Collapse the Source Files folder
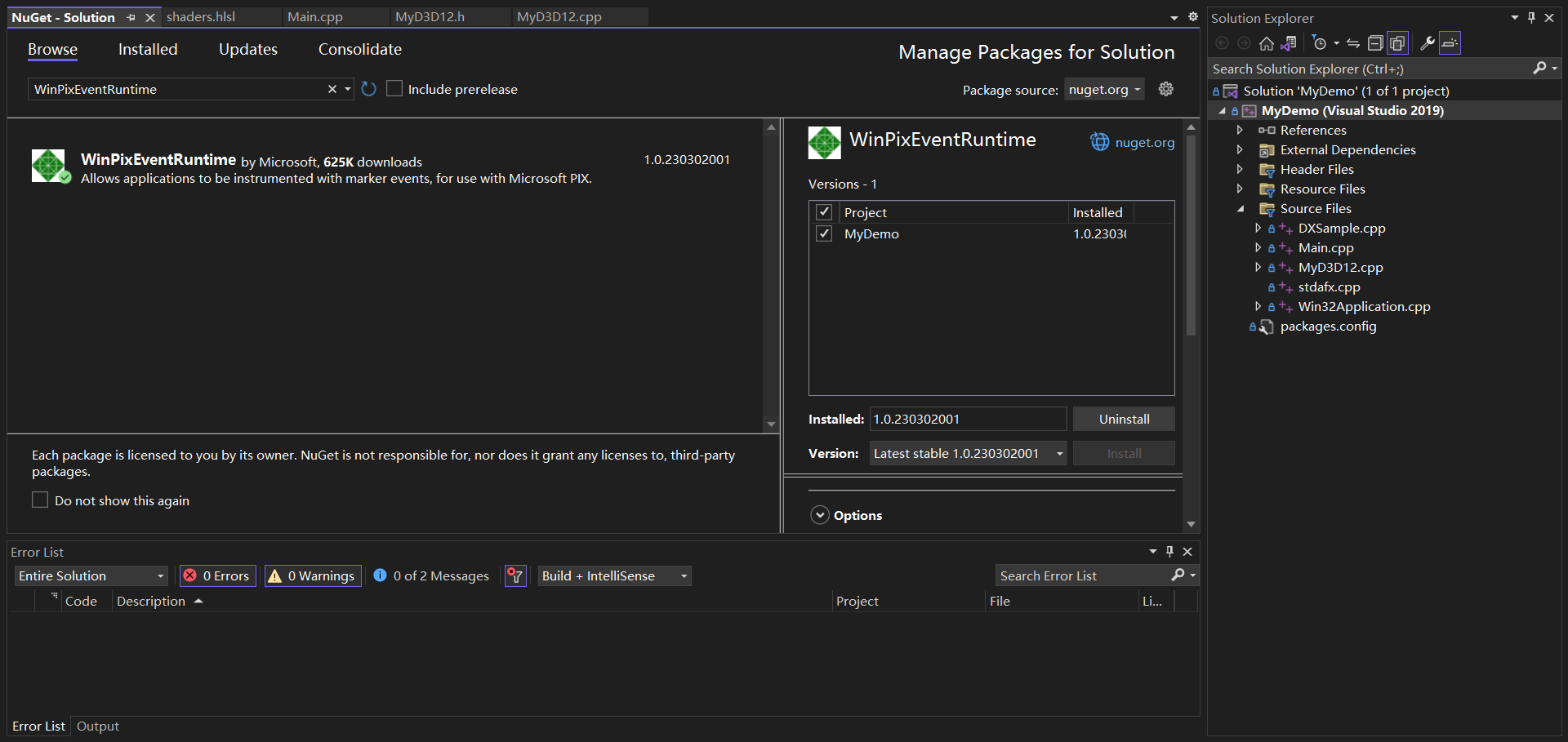 pos(1240,209)
